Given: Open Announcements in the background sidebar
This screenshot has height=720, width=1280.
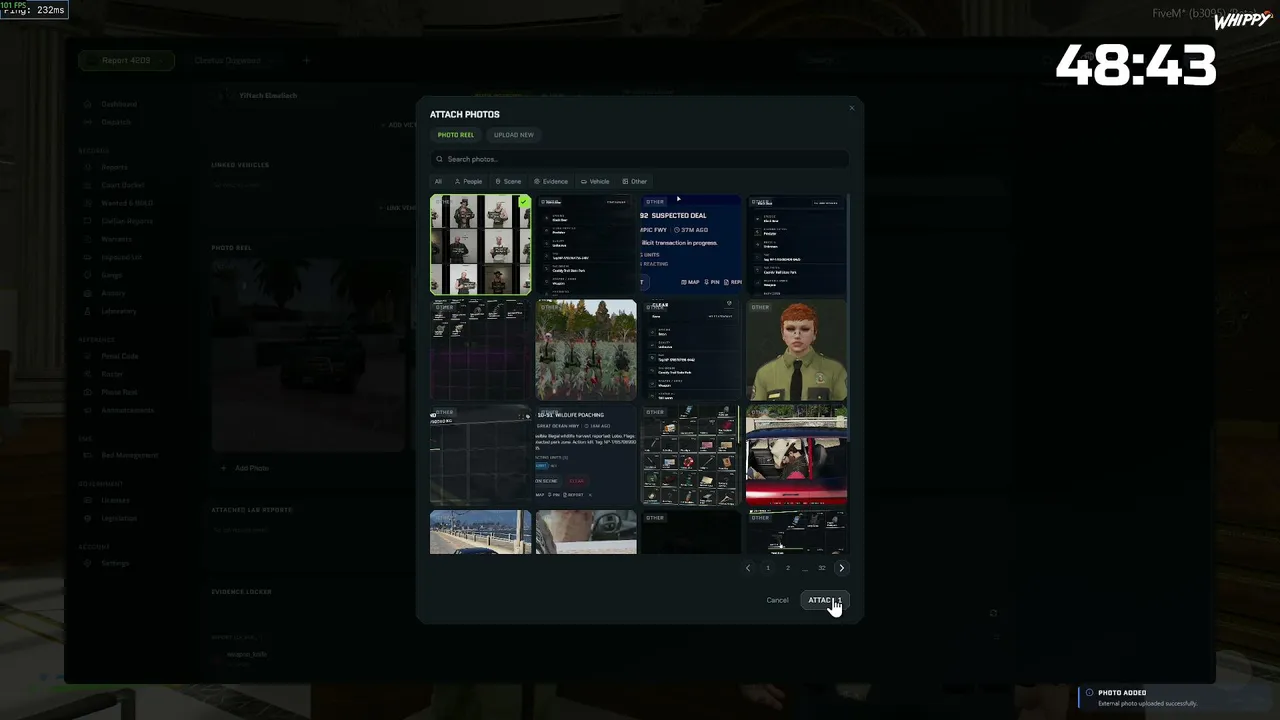Looking at the screenshot, I should click(x=128, y=410).
